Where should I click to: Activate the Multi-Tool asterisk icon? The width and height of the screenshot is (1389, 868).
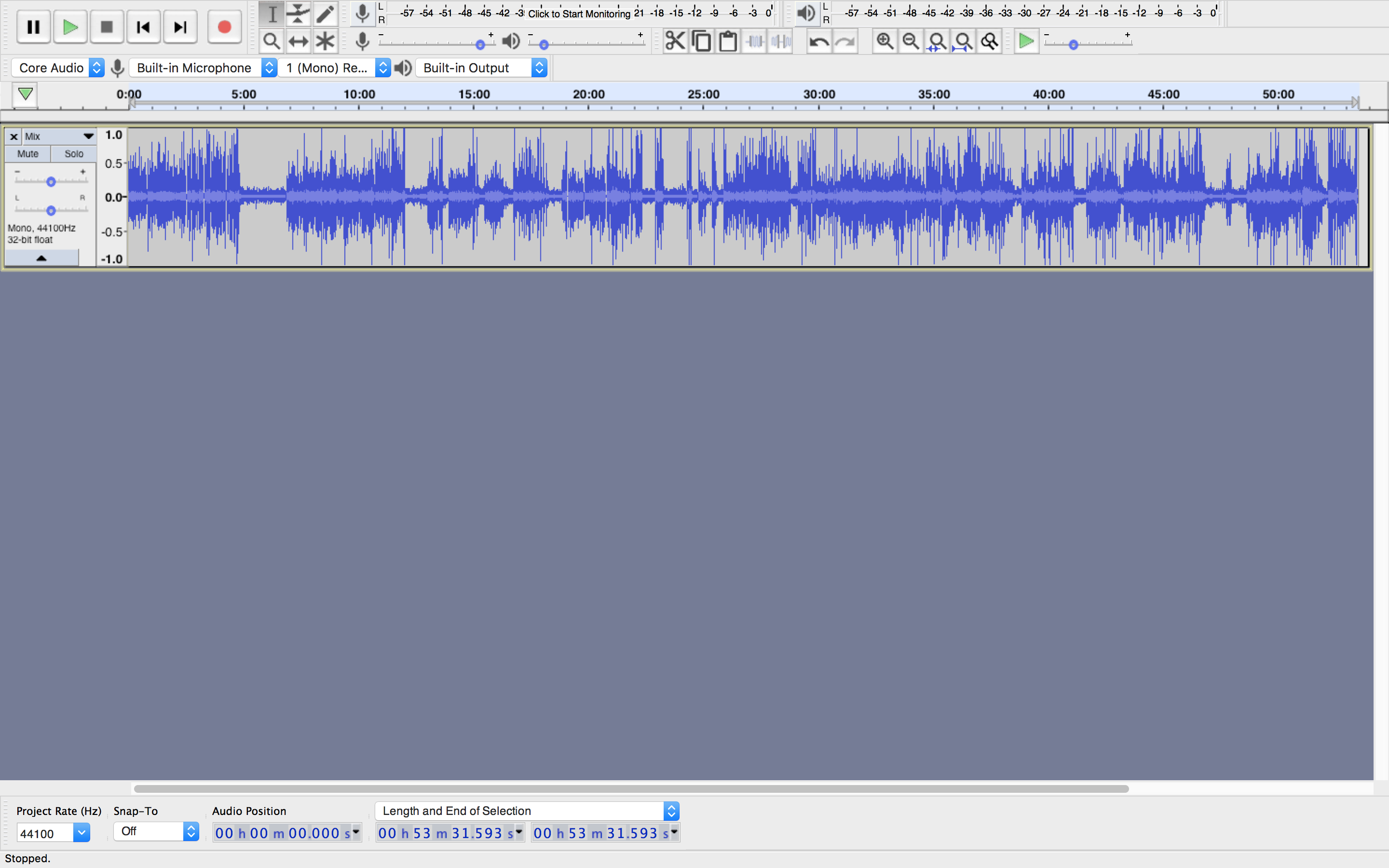[325, 41]
